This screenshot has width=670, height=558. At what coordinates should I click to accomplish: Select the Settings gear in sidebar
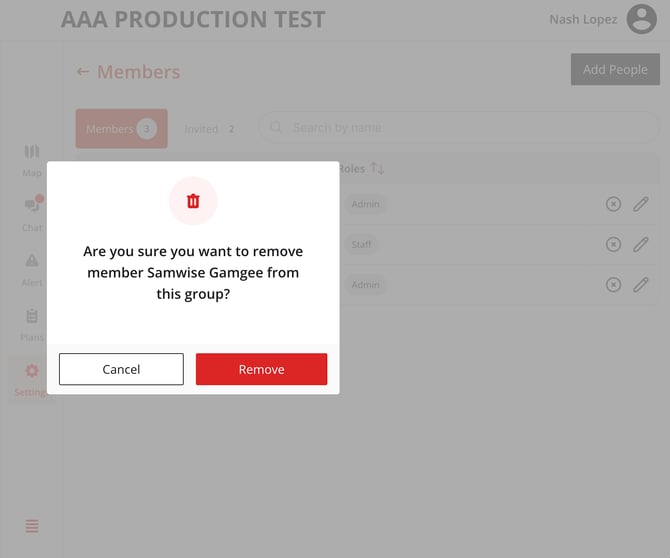coord(31,371)
